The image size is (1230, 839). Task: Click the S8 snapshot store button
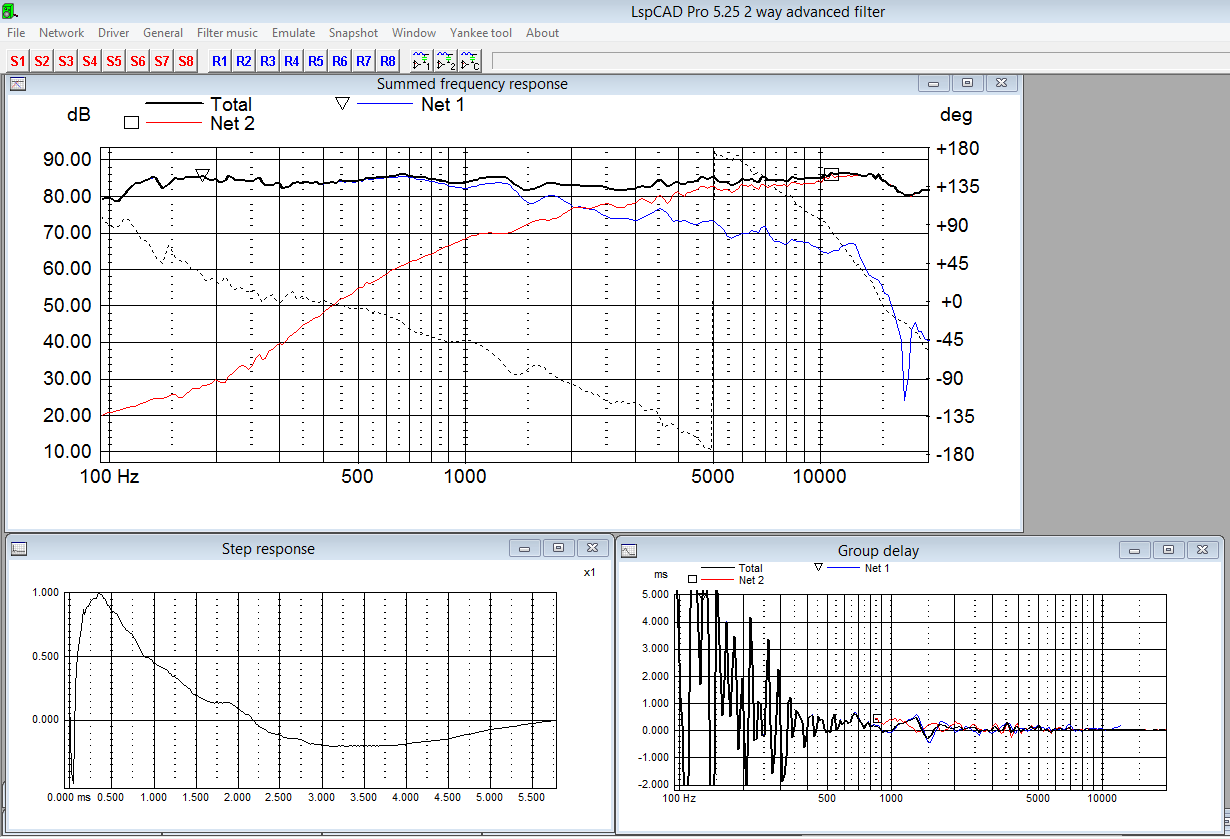186,61
